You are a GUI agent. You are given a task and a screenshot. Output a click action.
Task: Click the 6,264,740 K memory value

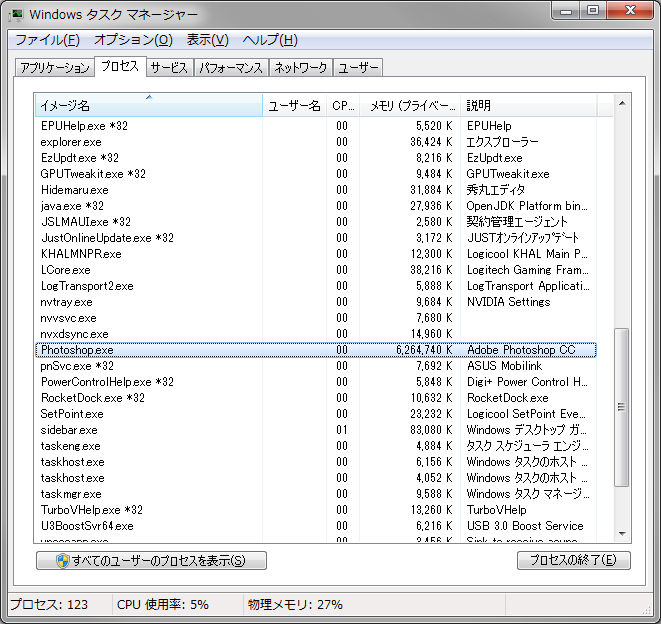424,350
